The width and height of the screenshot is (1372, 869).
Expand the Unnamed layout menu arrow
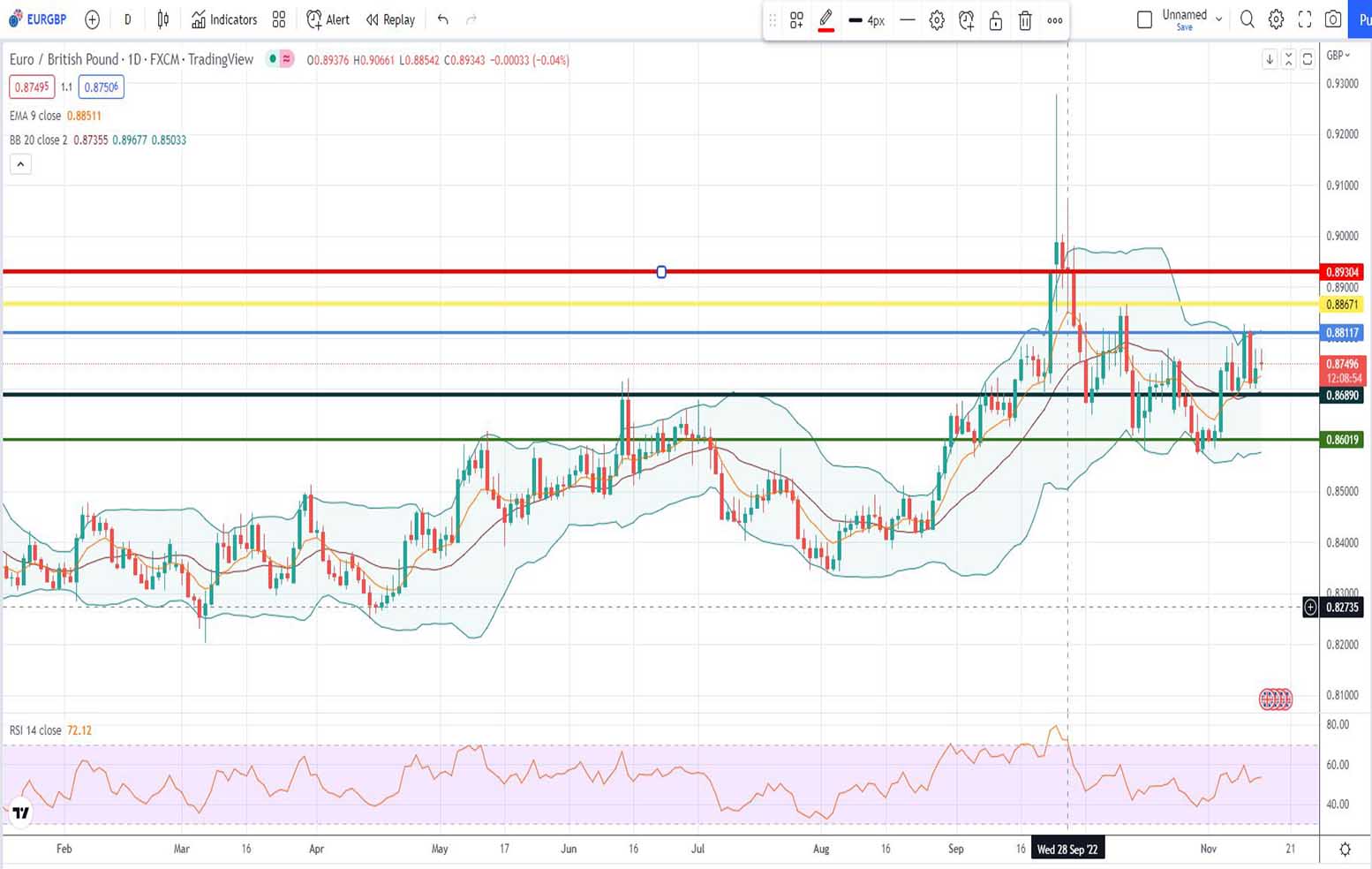(1219, 19)
